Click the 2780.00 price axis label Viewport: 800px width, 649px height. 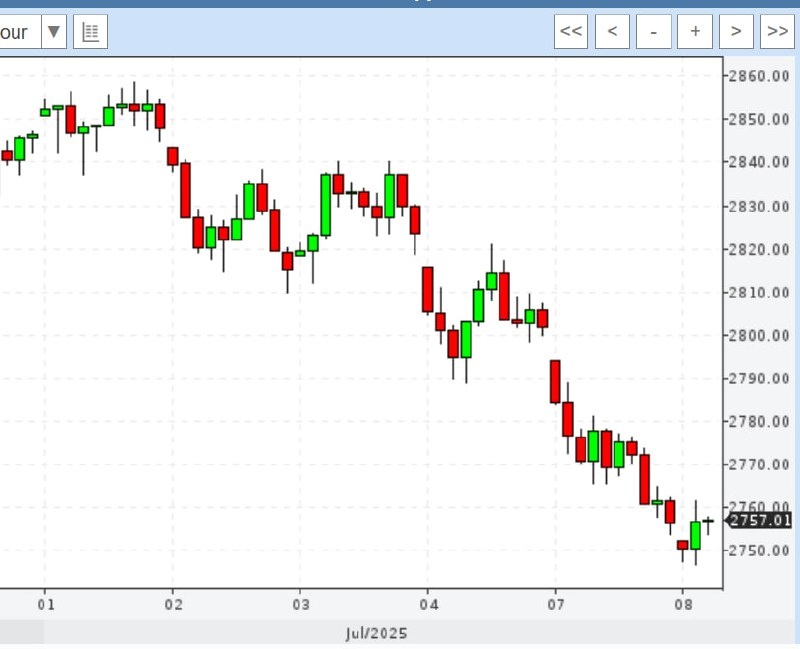click(759, 422)
